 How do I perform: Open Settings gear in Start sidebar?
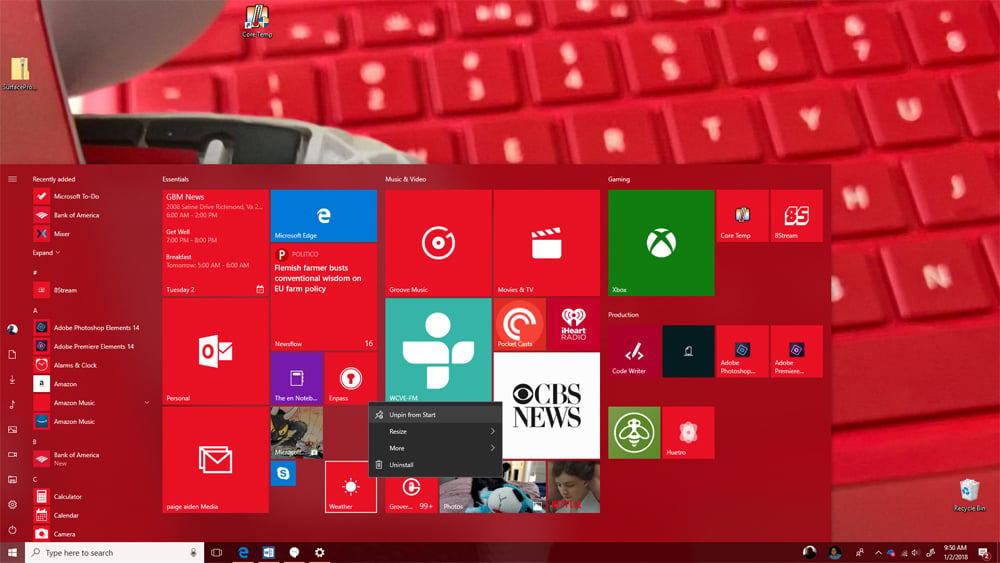point(12,504)
